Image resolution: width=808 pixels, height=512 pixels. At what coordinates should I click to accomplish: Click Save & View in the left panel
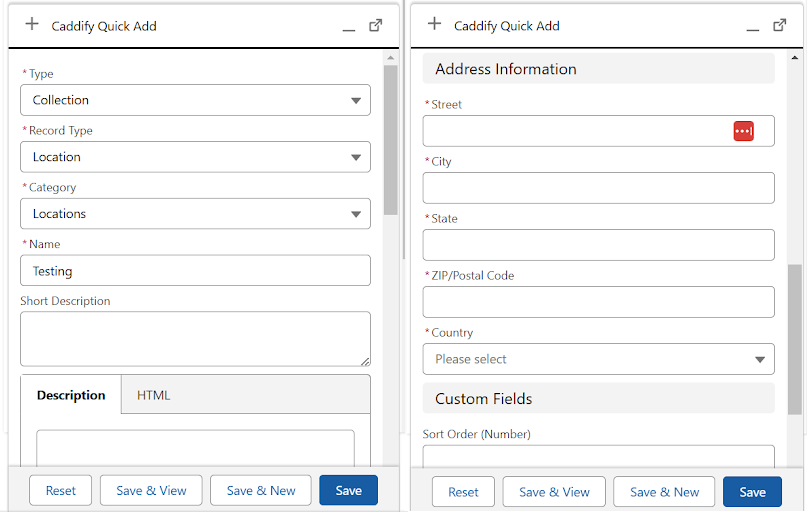point(151,490)
